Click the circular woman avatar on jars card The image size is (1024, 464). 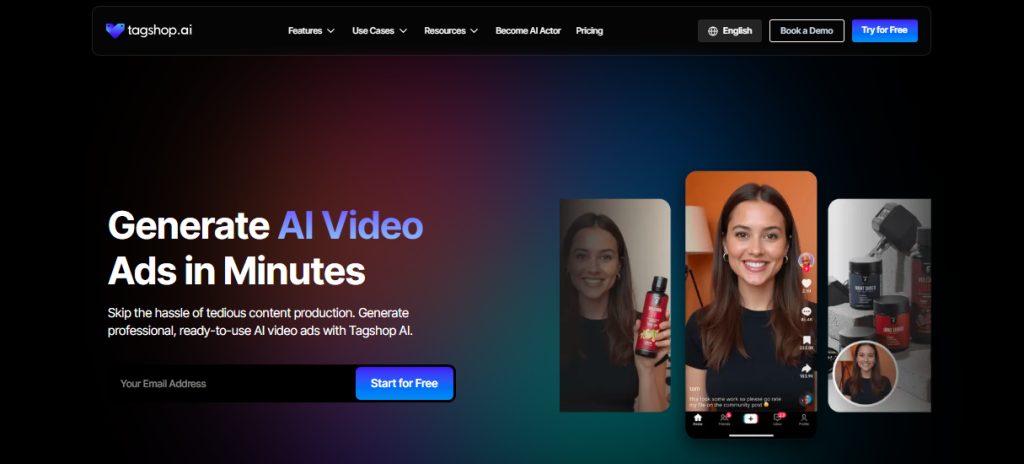pyautogui.click(x=865, y=373)
